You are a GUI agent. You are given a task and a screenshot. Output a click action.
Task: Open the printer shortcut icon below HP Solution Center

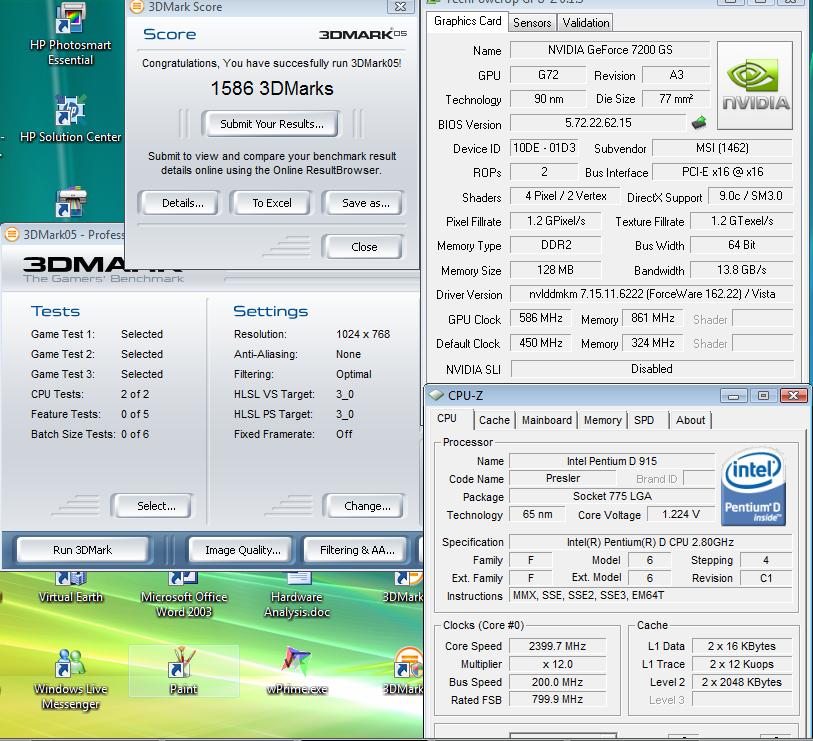click(x=71, y=202)
